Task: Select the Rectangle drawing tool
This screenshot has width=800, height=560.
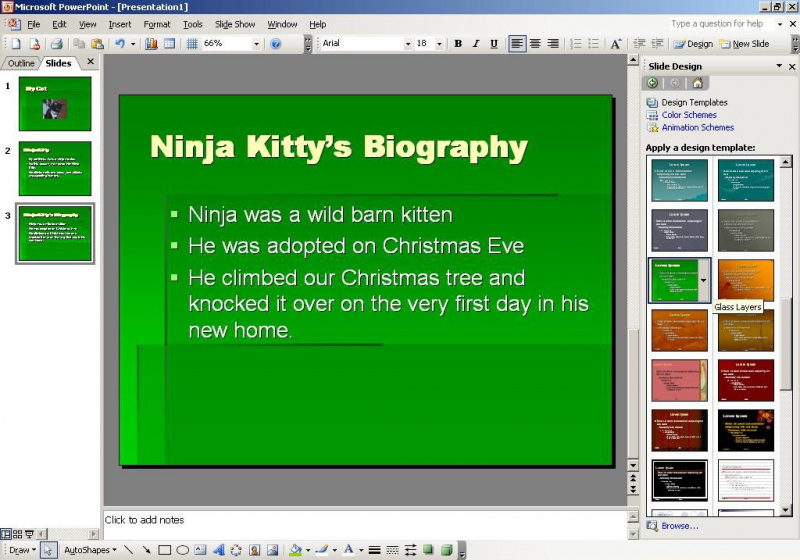Action: (x=164, y=550)
